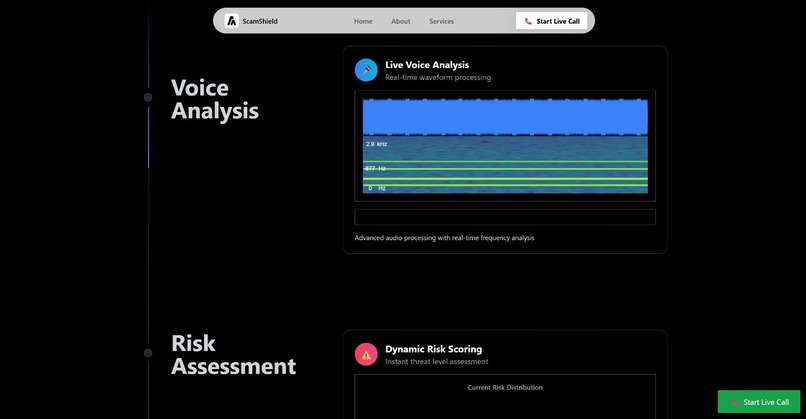Click the ScamShield brand name
The height and width of the screenshot is (419, 806).
260,21
